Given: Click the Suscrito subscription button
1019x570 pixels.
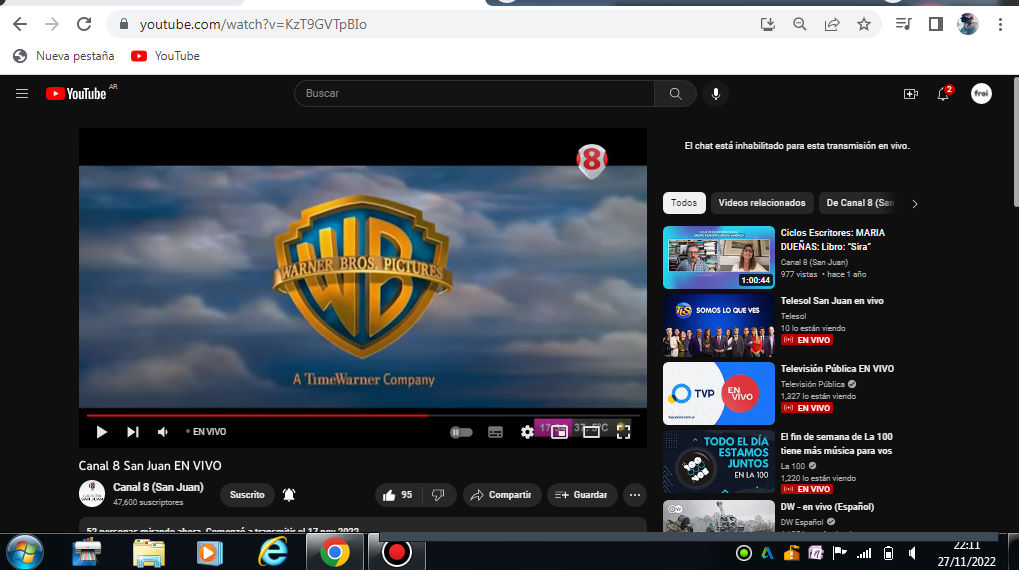Looking at the screenshot, I should point(247,495).
